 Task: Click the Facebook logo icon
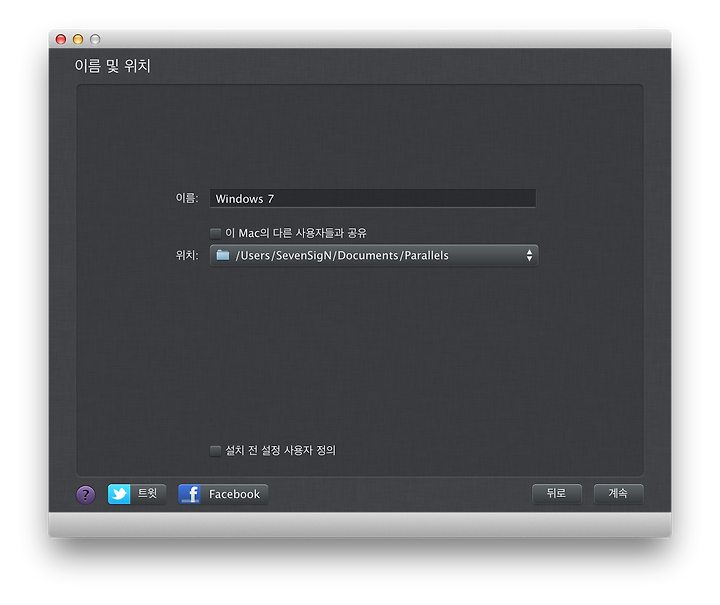pos(189,494)
